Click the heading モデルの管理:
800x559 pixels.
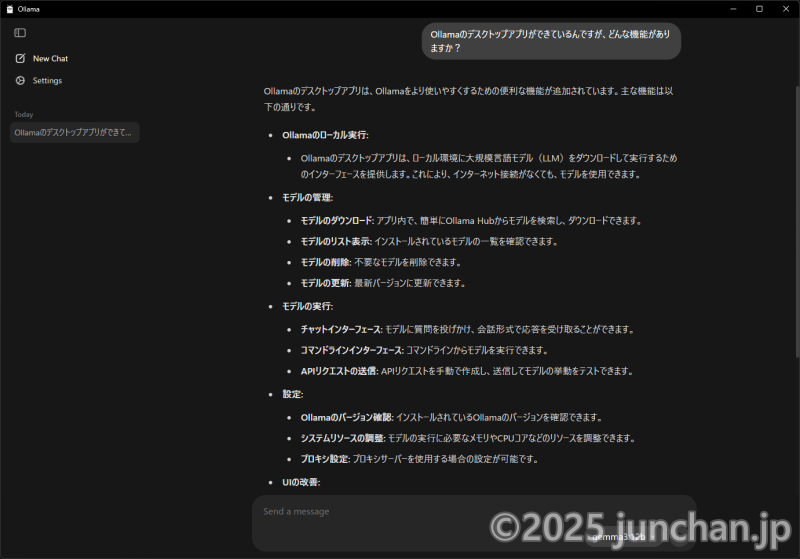(308, 198)
